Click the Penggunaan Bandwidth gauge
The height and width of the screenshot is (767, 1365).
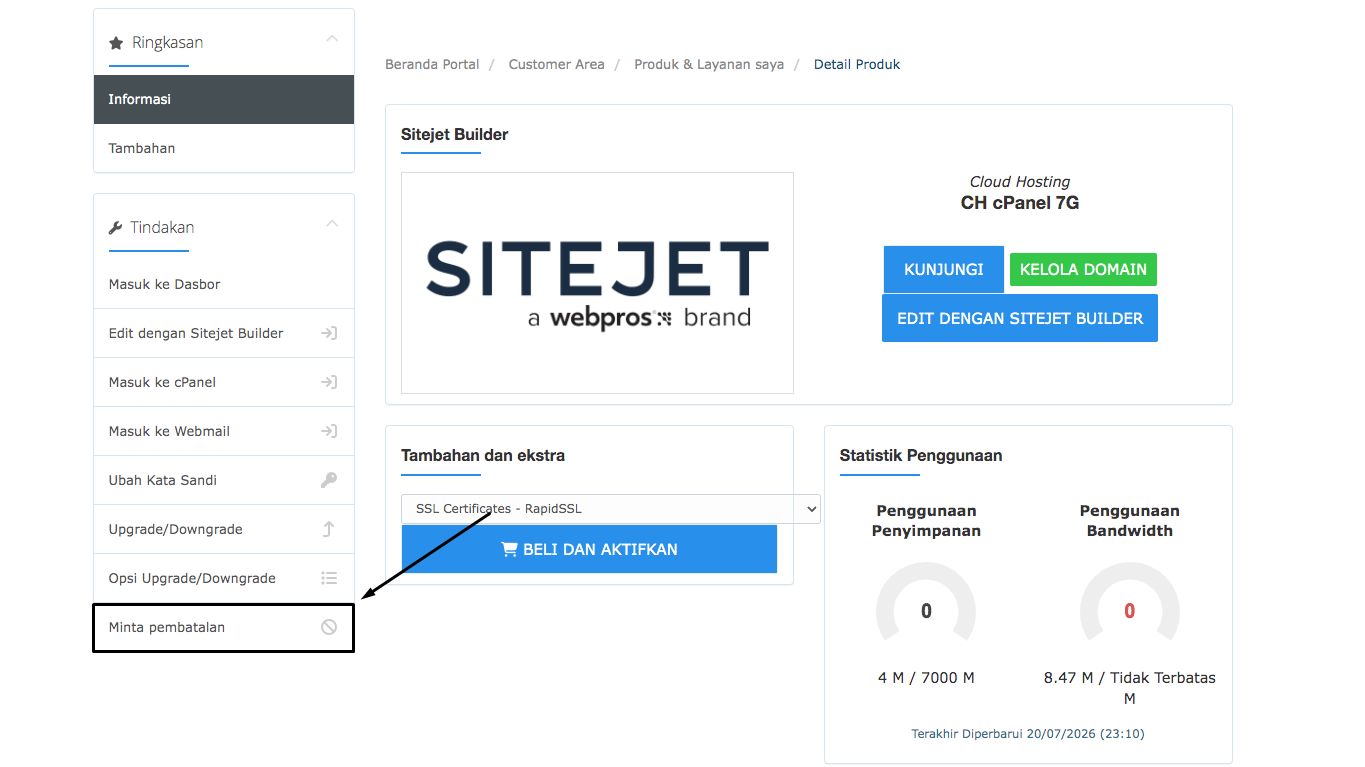(1130, 602)
